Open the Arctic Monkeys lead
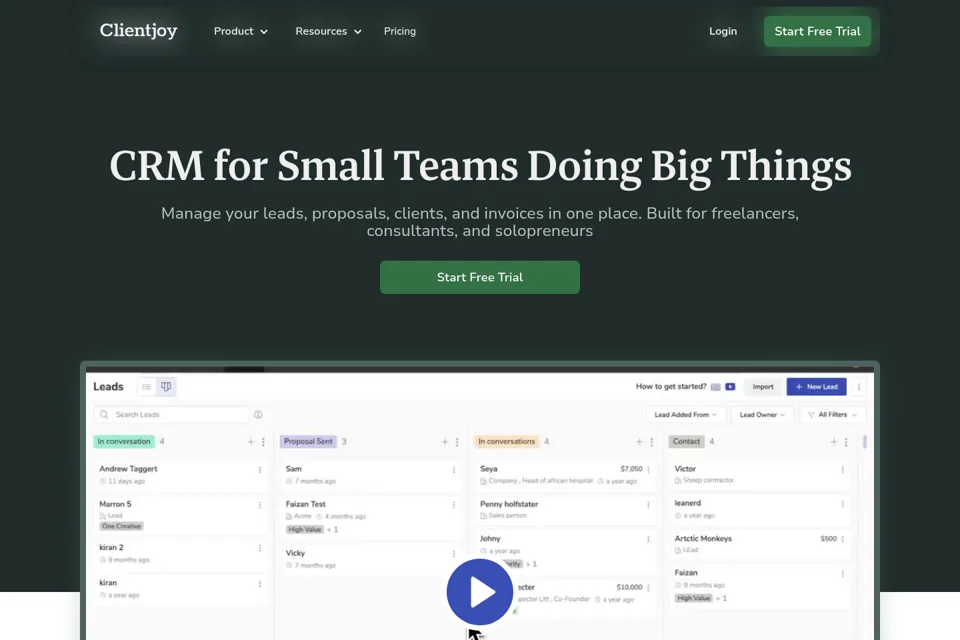The image size is (960, 640). [x=759, y=544]
